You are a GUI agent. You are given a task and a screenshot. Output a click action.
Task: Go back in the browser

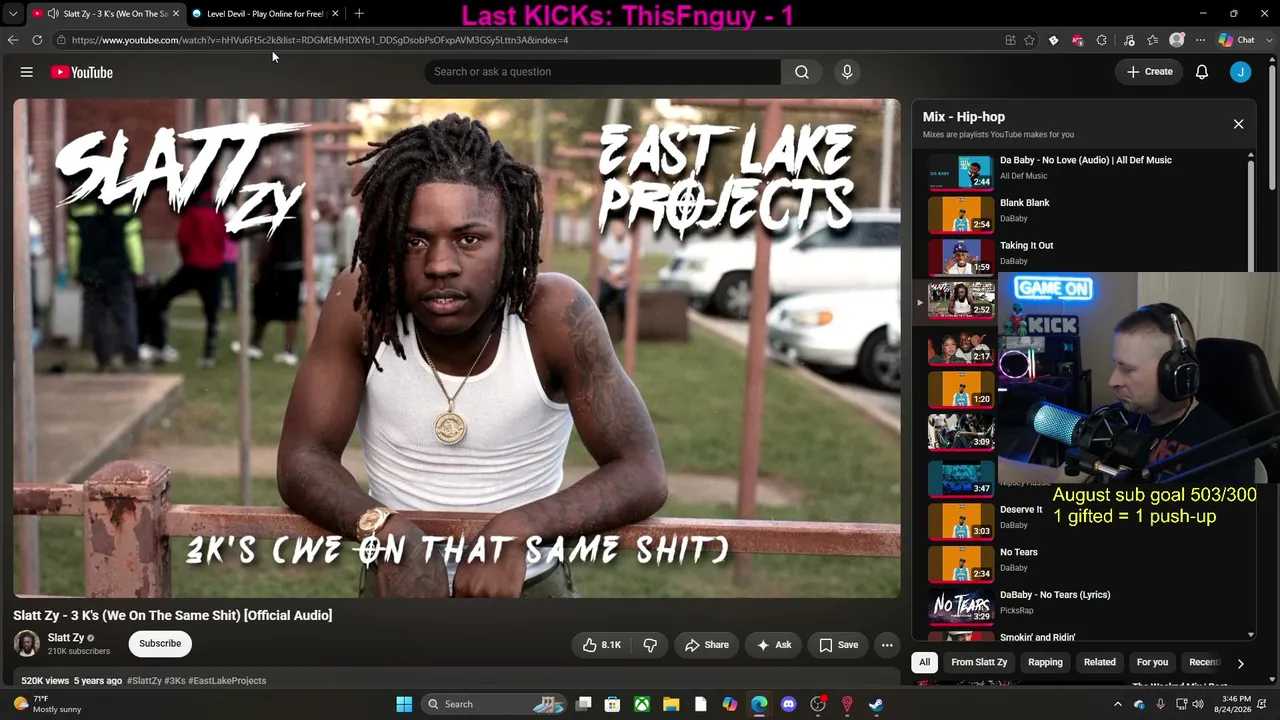pos(13,40)
